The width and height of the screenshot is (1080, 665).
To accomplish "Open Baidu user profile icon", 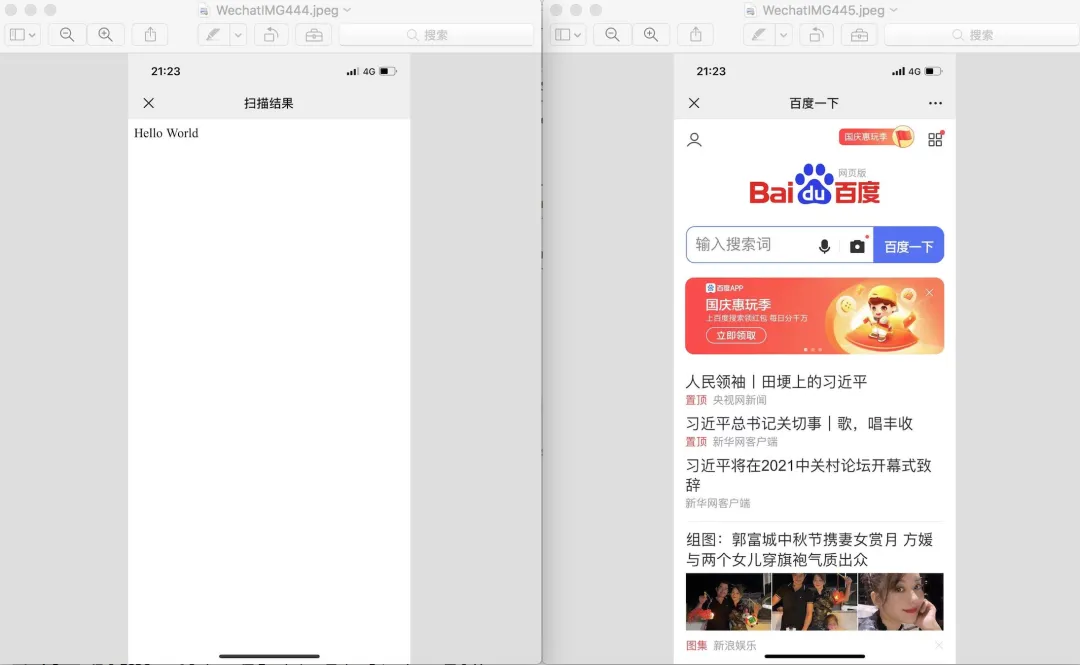I will coord(694,140).
